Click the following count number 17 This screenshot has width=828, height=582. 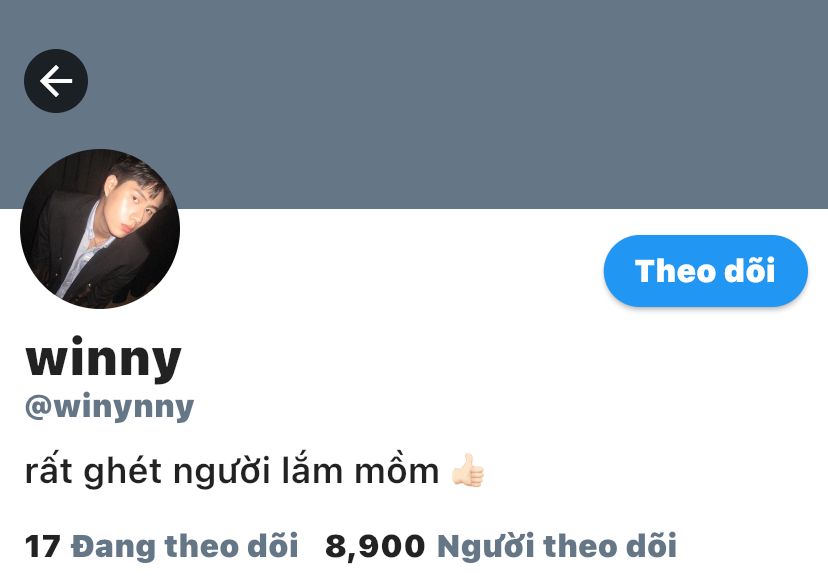click(43, 546)
